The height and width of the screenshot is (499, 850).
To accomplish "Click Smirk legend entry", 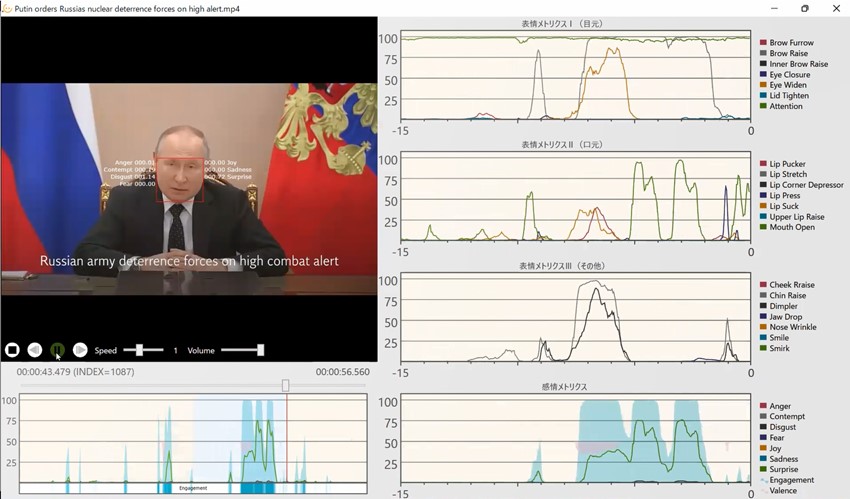I will (x=775, y=348).
